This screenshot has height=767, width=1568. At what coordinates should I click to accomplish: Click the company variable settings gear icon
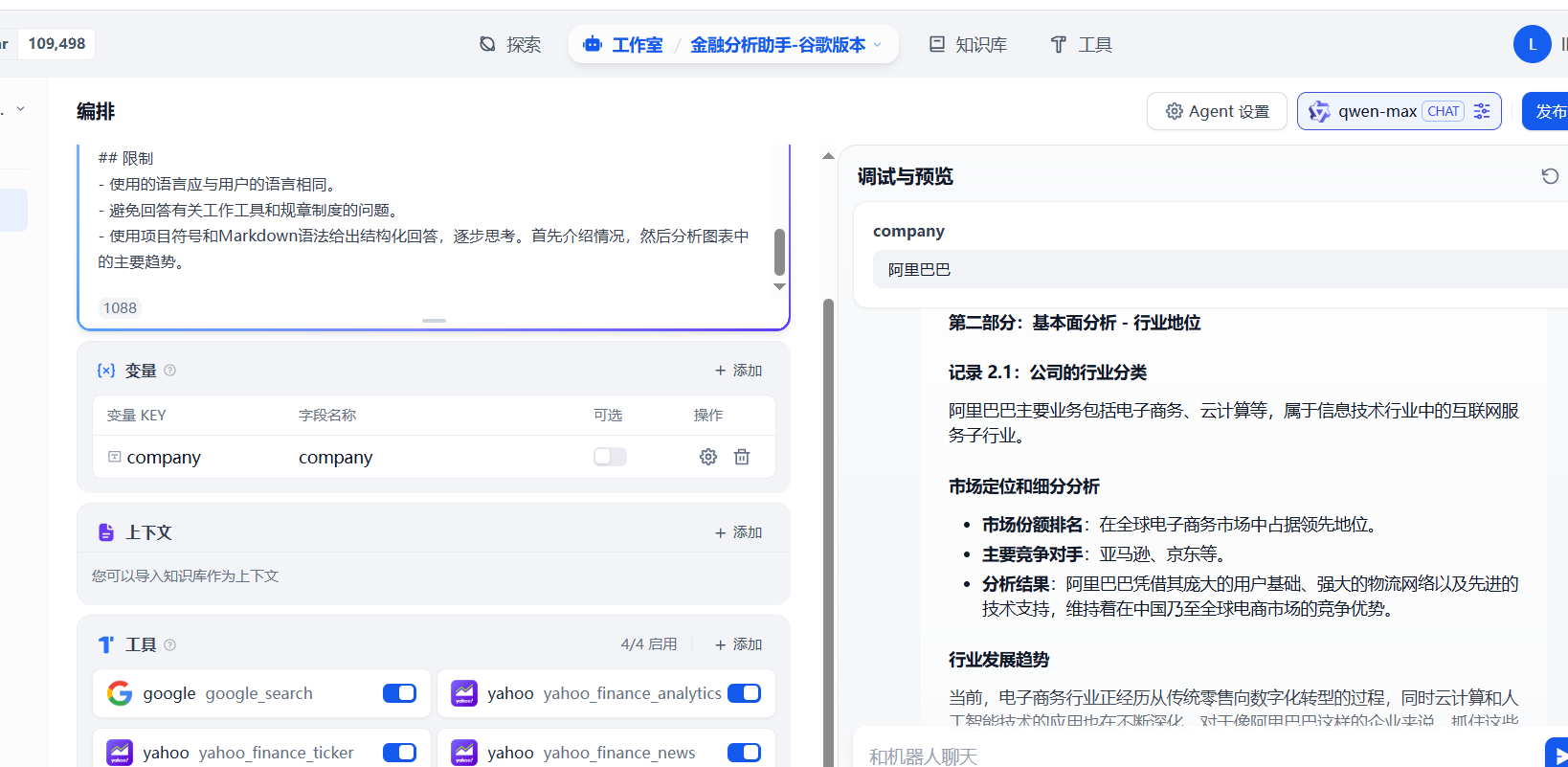(x=708, y=457)
